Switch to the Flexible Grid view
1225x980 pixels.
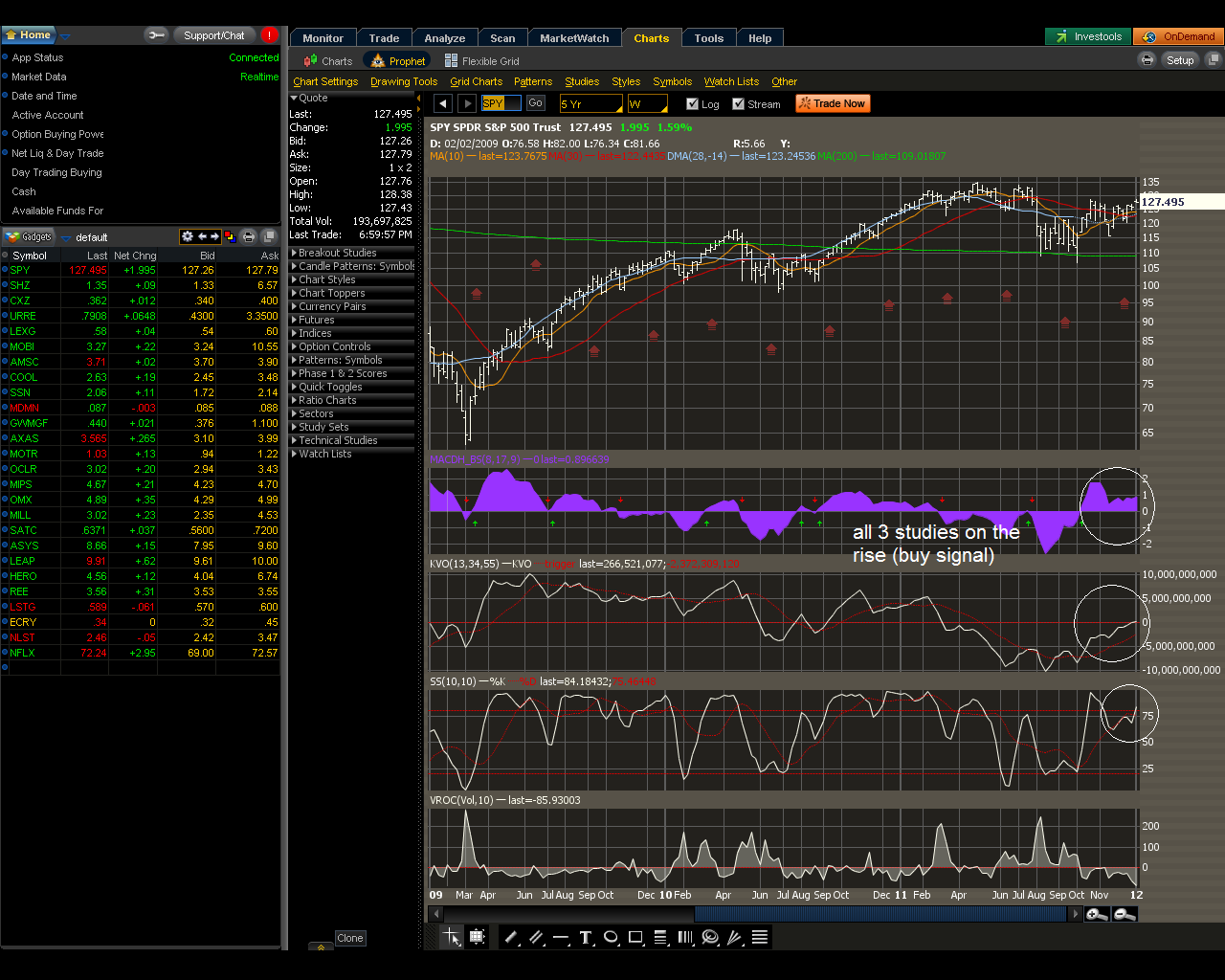pyautogui.click(x=481, y=60)
